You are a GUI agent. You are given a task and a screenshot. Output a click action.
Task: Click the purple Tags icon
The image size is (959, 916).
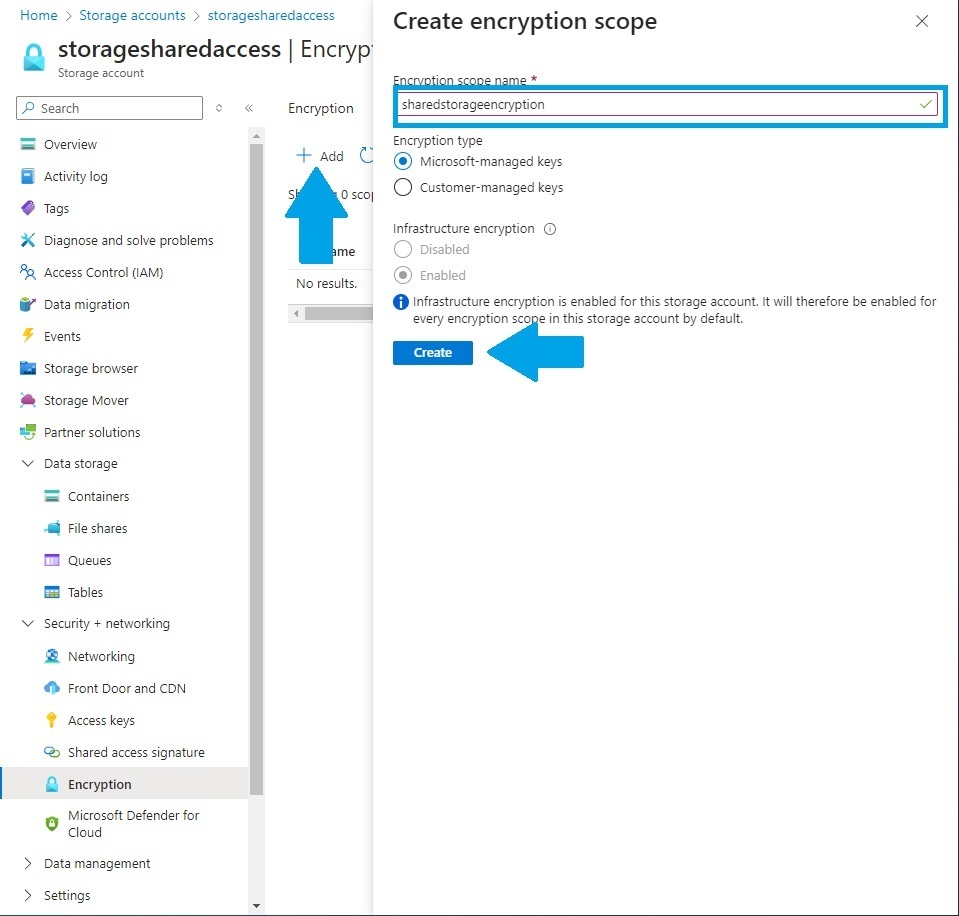click(28, 208)
